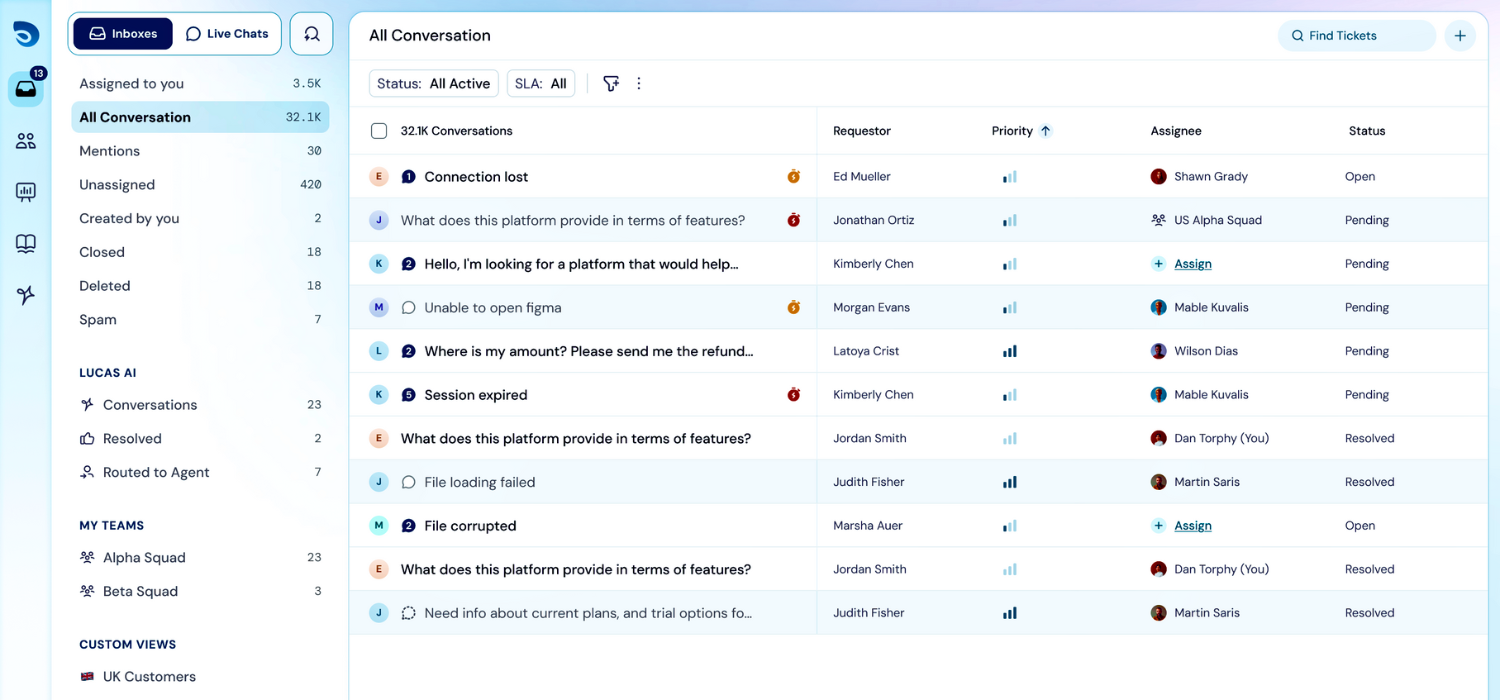The width and height of the screenshot is (1500, 700).
Task: Click Assign link for Kimberly Chen's Hello ticket
Action: pos(1192,264)
